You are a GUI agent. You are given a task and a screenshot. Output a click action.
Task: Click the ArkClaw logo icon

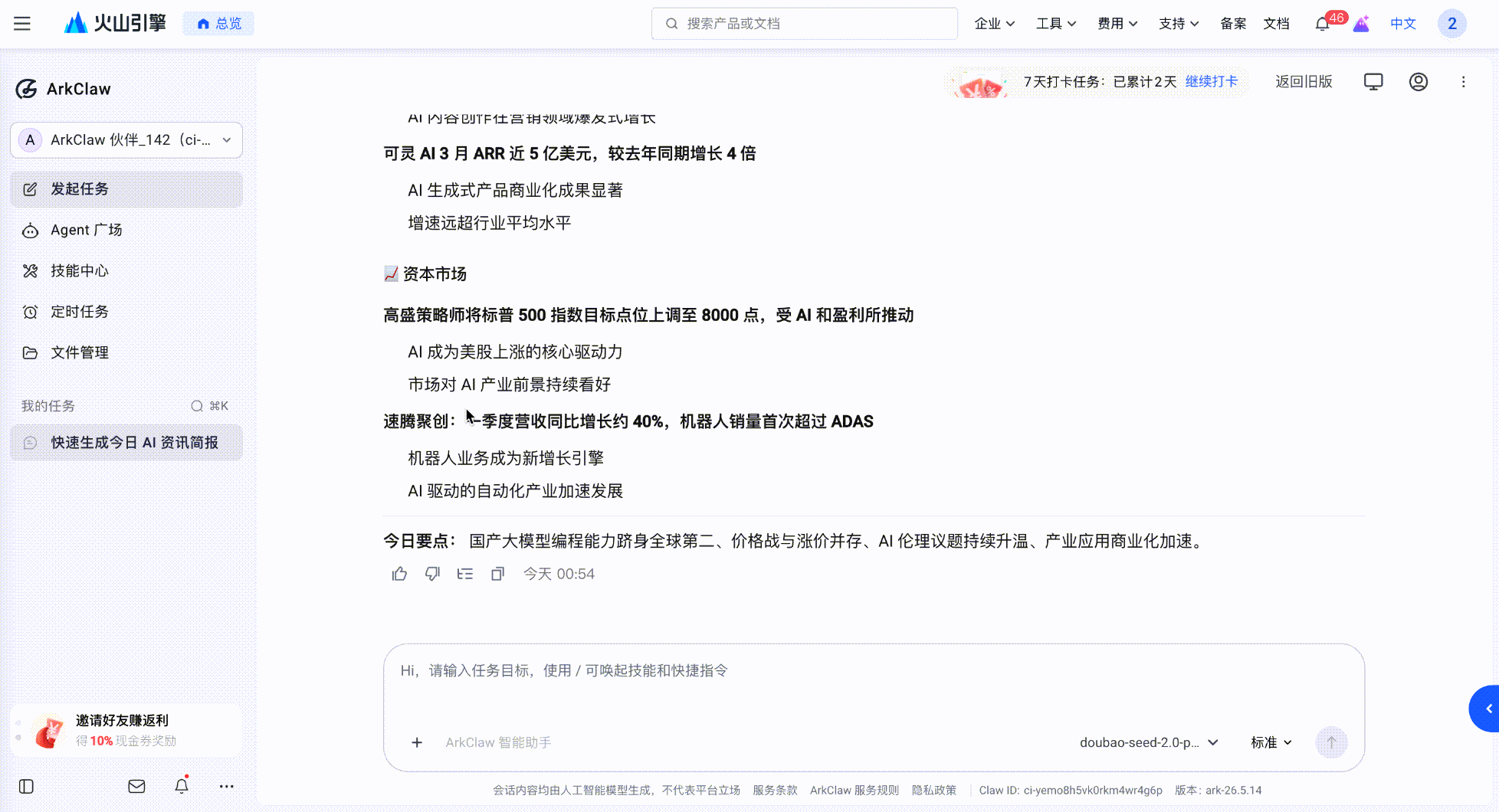click(26, 89)
